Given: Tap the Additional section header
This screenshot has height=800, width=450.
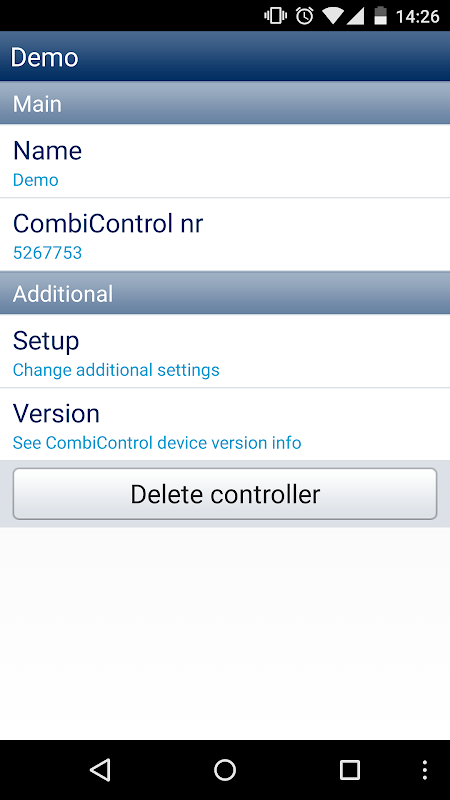Looking at the screenshot, I should pos(225,293).
